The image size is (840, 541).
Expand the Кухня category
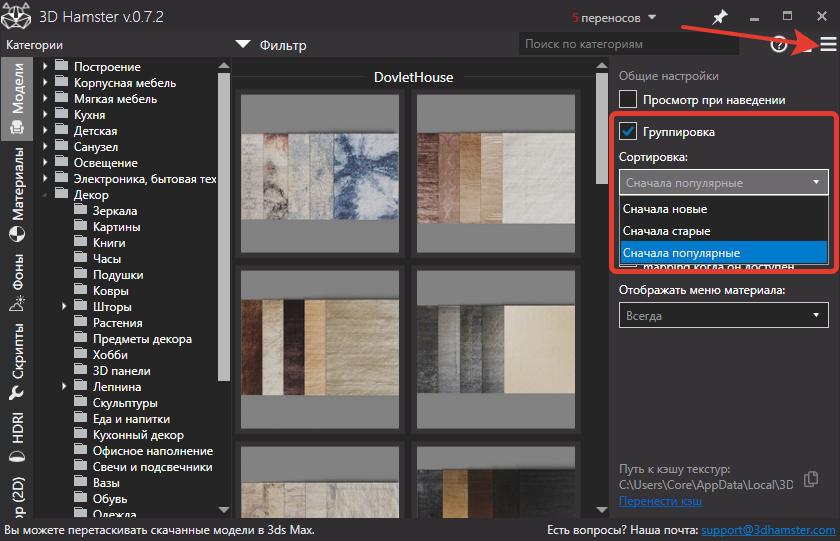click(x=45, y=114)
